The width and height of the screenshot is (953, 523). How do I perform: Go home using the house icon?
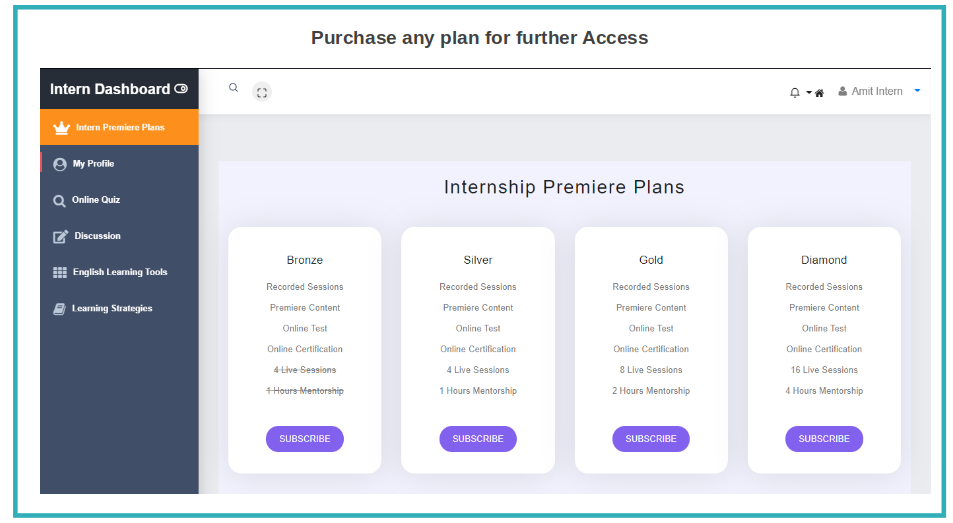pyautogui.click(x=819, y=93)
